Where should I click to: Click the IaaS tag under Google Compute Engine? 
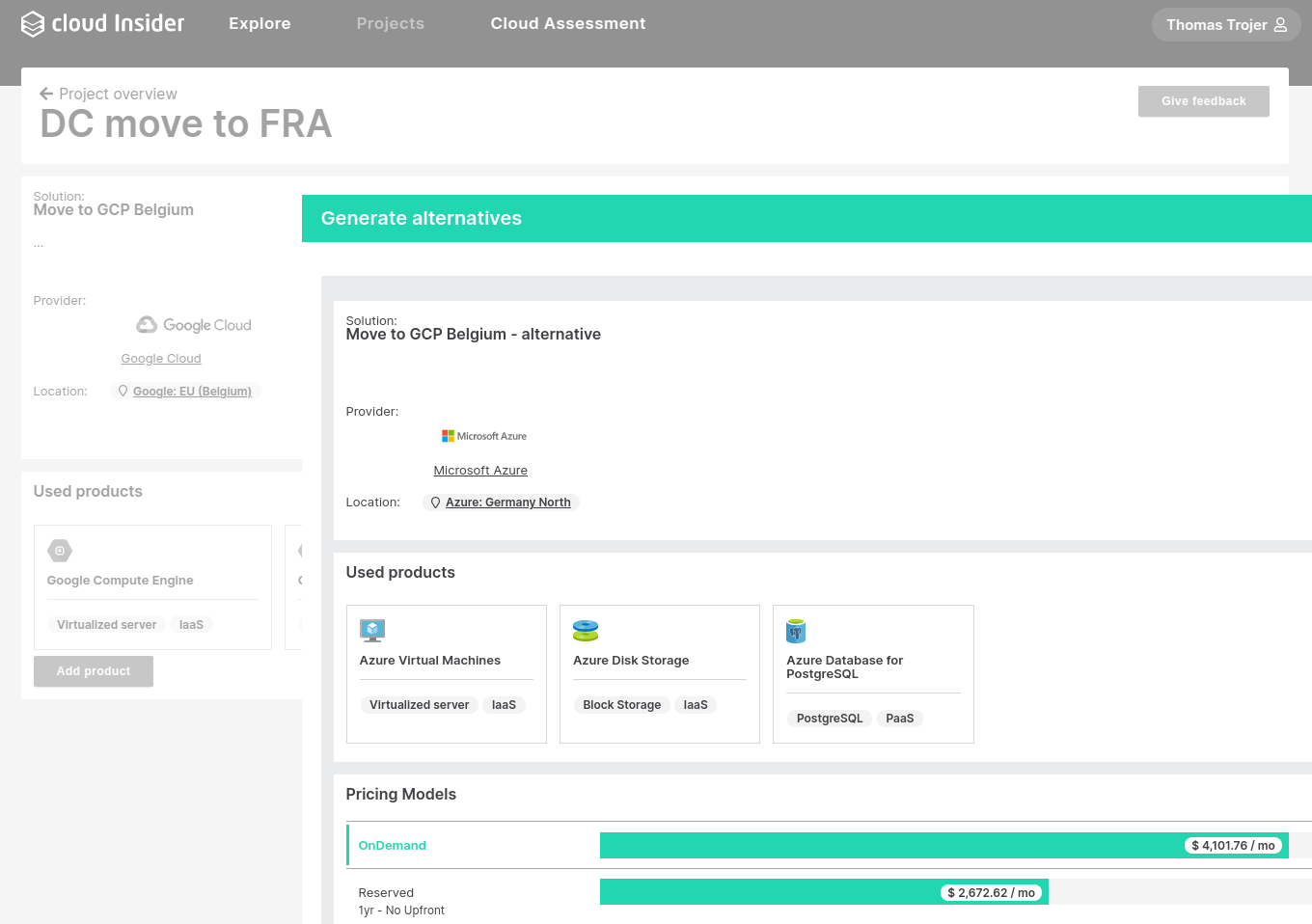click(191, 625)
